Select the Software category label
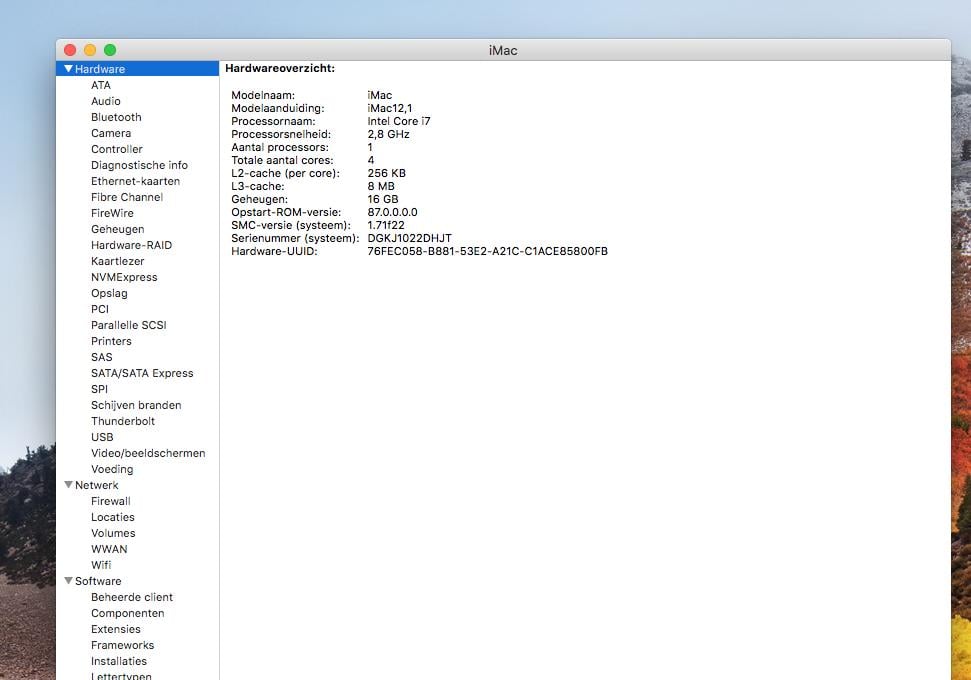This screenshot has width=971, height=680. point(98,582)
